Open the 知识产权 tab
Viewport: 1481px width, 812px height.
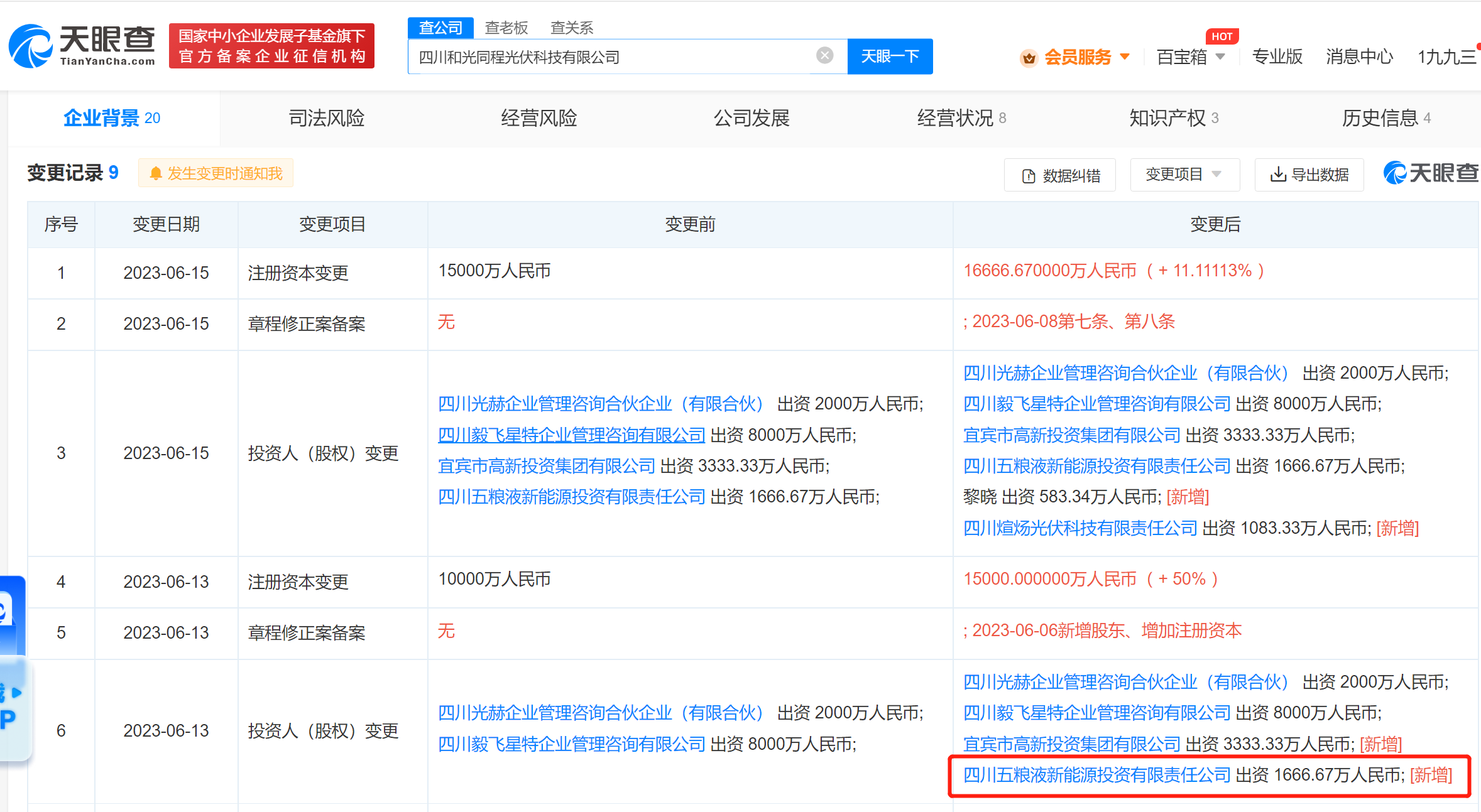click(x=1174, y=118)
